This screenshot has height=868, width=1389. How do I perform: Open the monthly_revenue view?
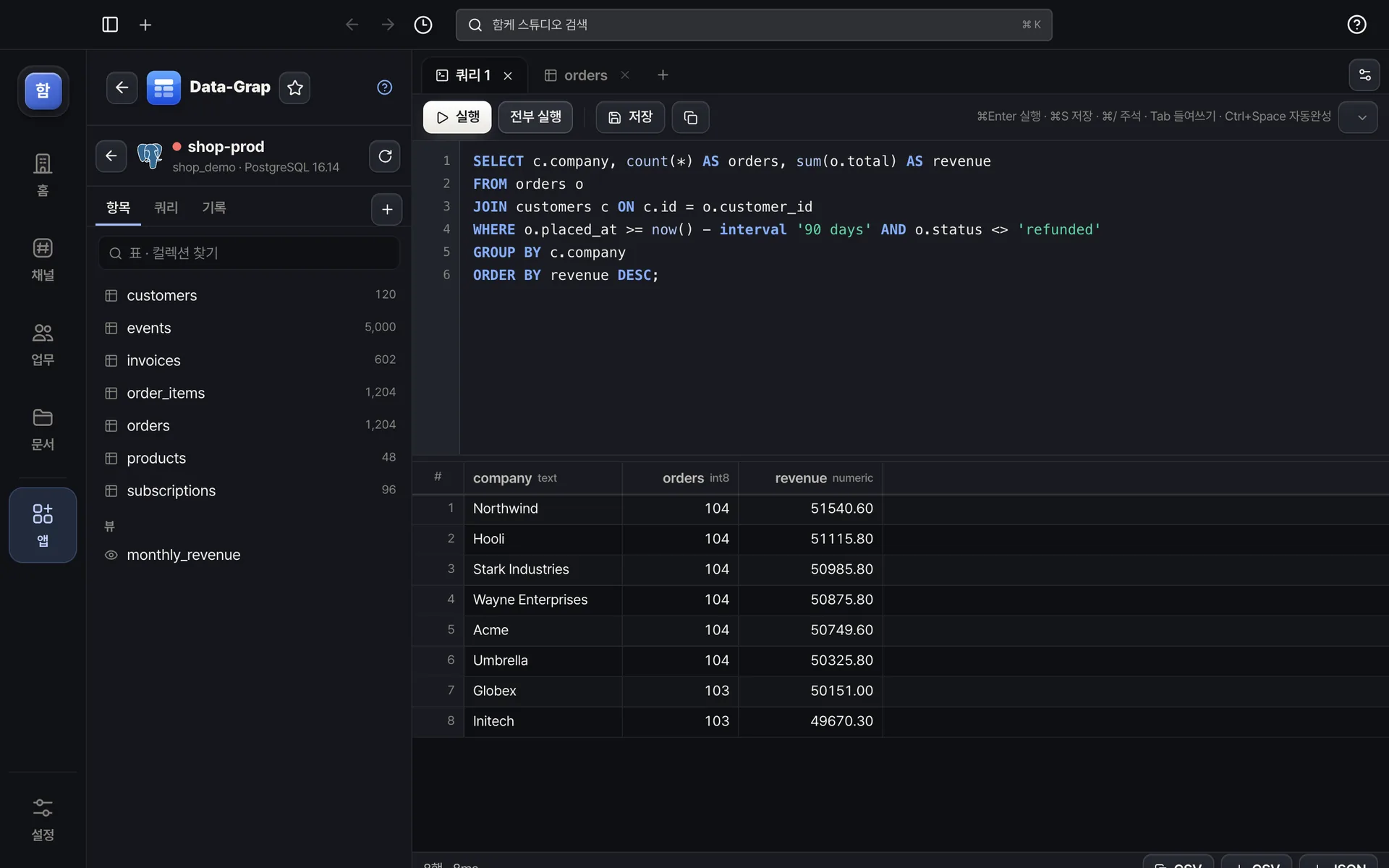(x=249, y=555)
